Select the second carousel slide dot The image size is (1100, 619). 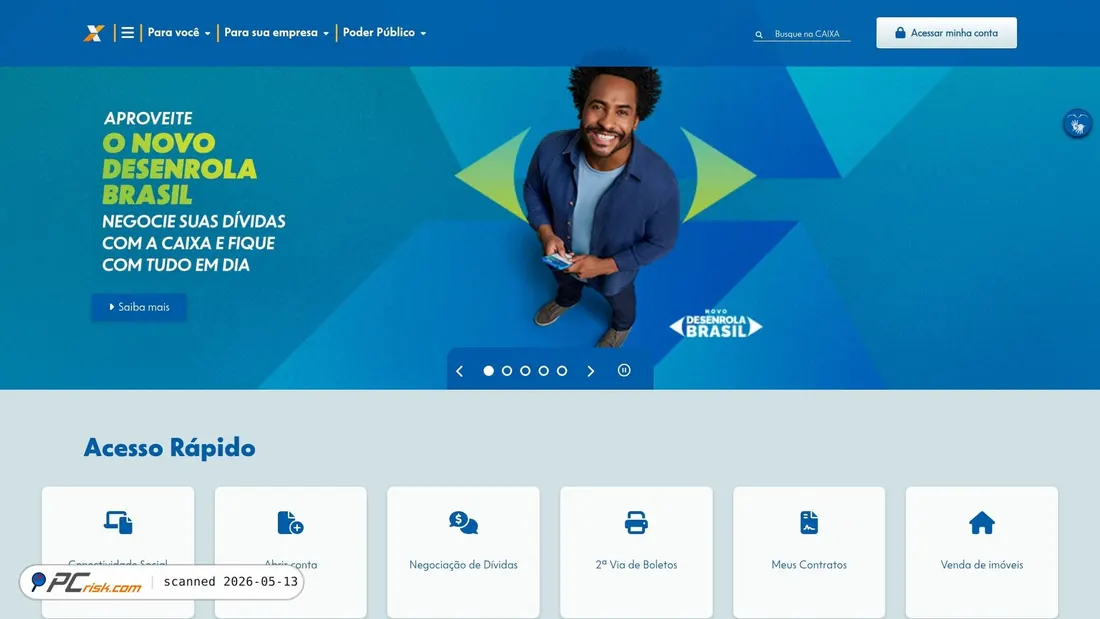click(507, 371)
